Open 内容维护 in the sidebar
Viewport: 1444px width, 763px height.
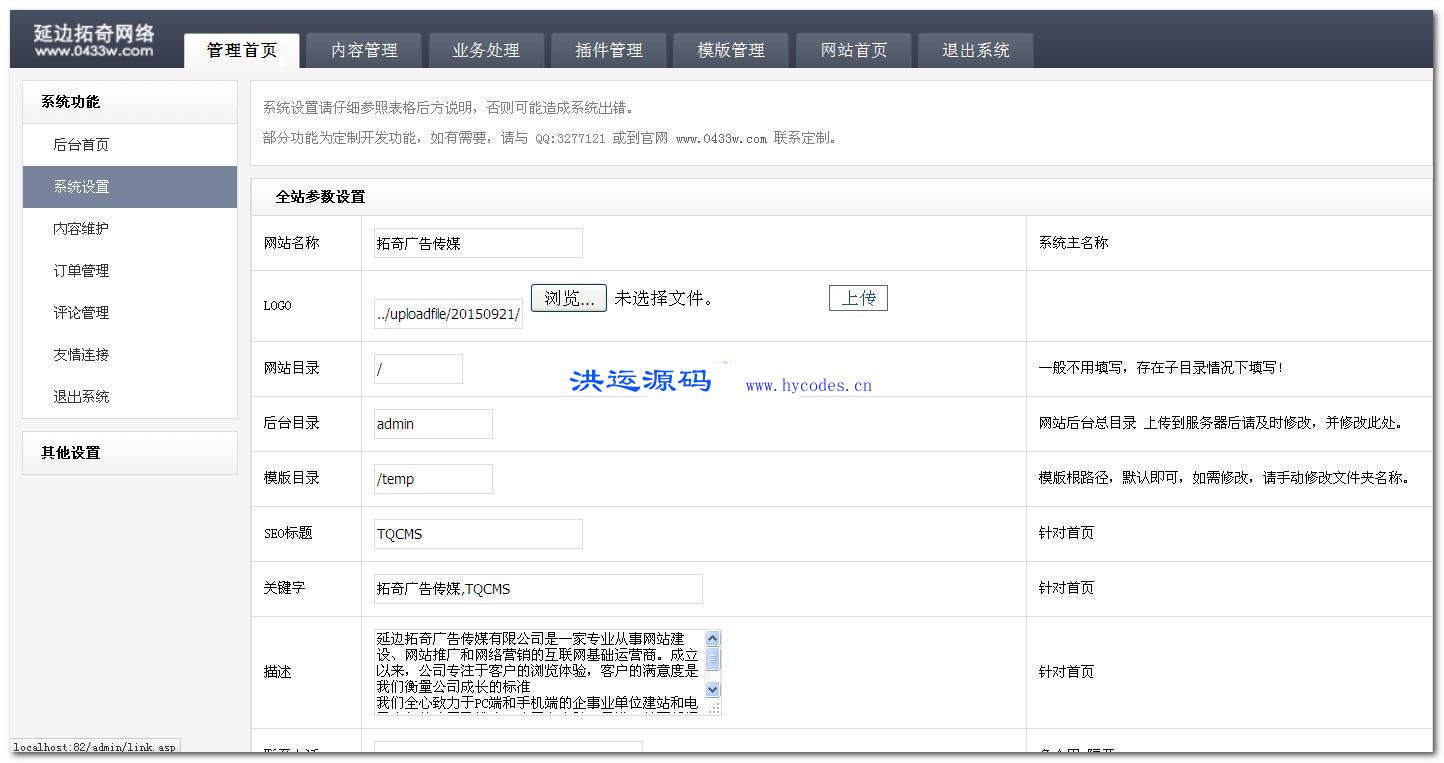pyautogui.click(x=130, y=229)
